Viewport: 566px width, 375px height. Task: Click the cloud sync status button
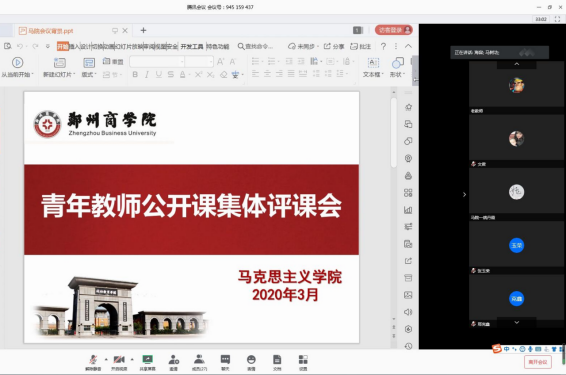pos(303,46)
